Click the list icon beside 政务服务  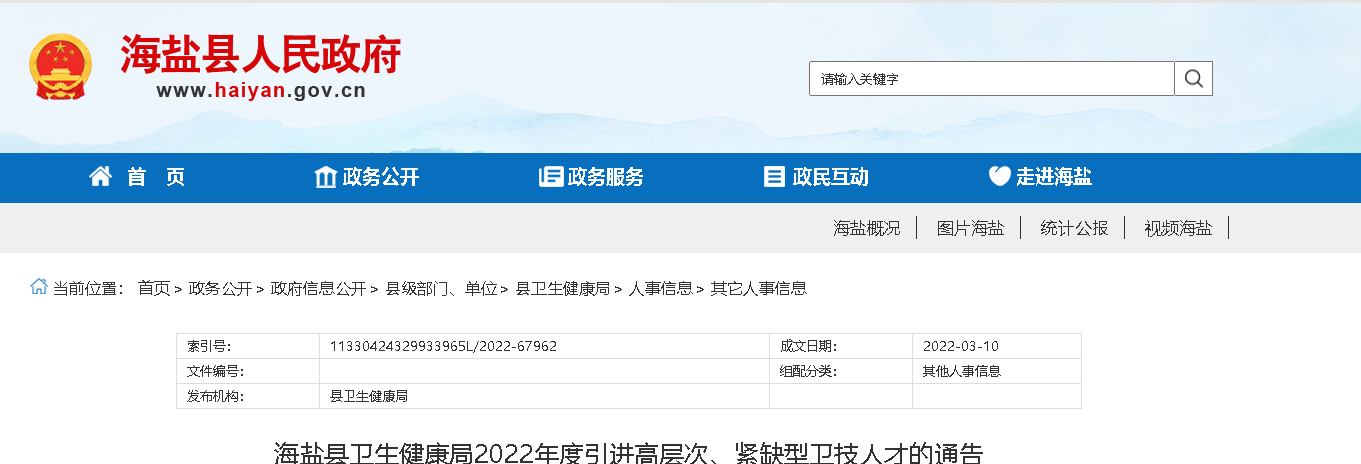coord(551,177)
